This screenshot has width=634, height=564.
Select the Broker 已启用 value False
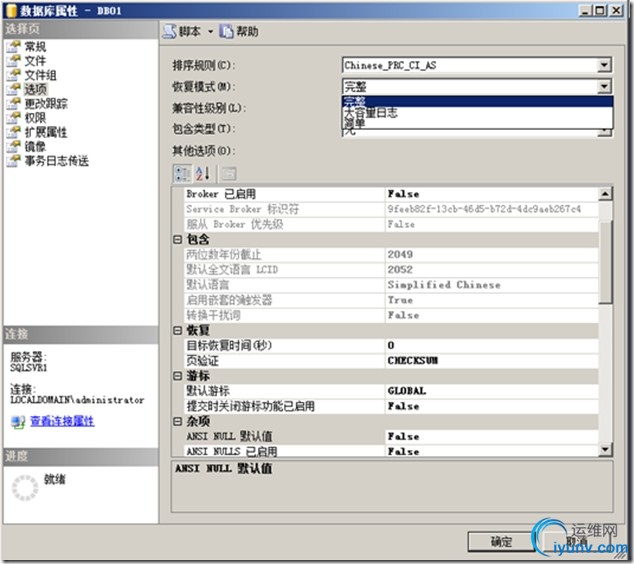(492, 194)
